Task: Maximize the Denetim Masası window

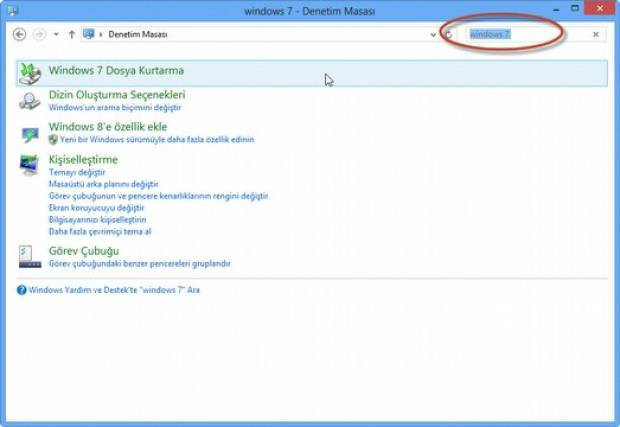Action: click(575, 8)
